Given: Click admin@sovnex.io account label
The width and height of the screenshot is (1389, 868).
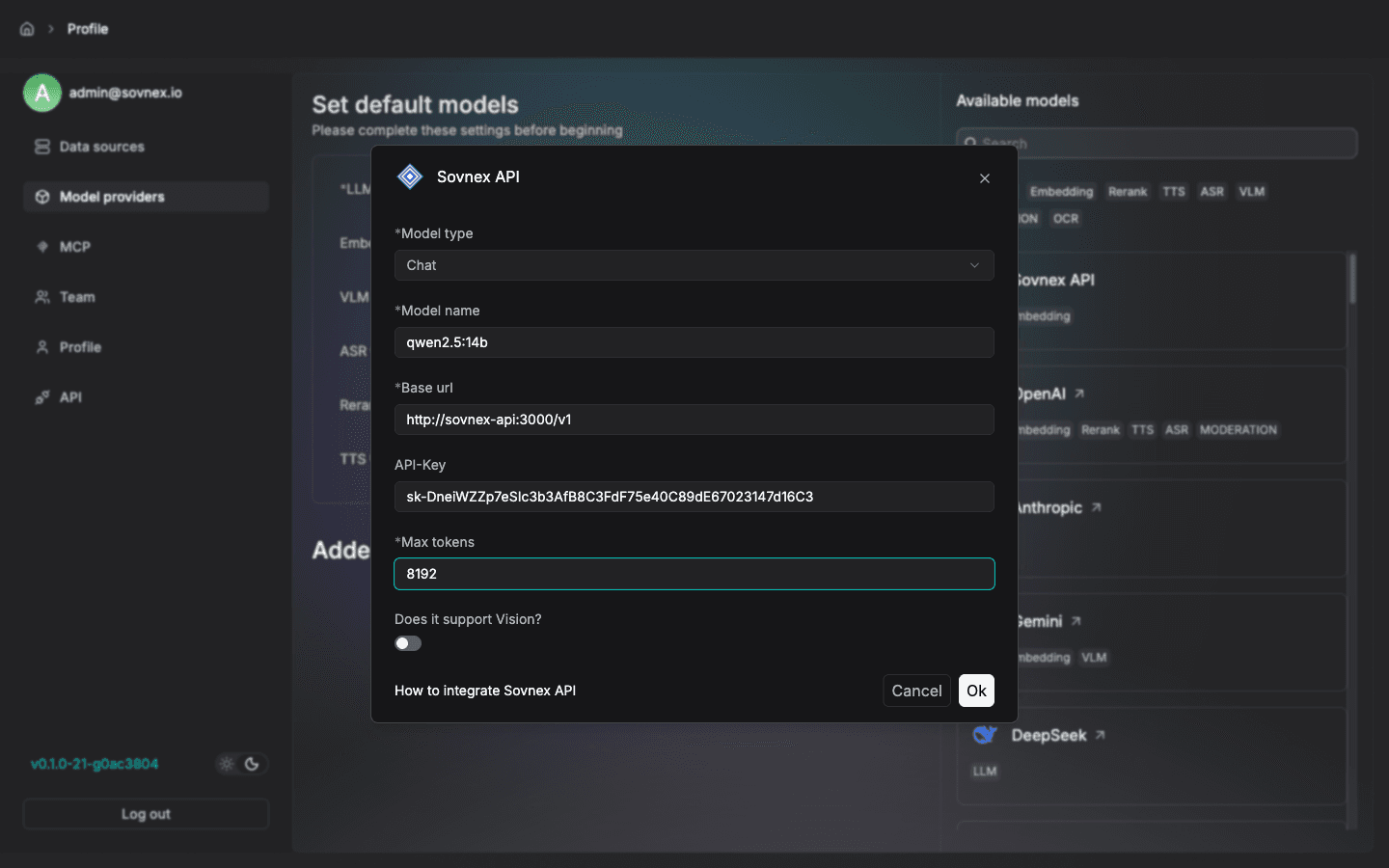Looking at the screenshot, I should coord(125,93).
